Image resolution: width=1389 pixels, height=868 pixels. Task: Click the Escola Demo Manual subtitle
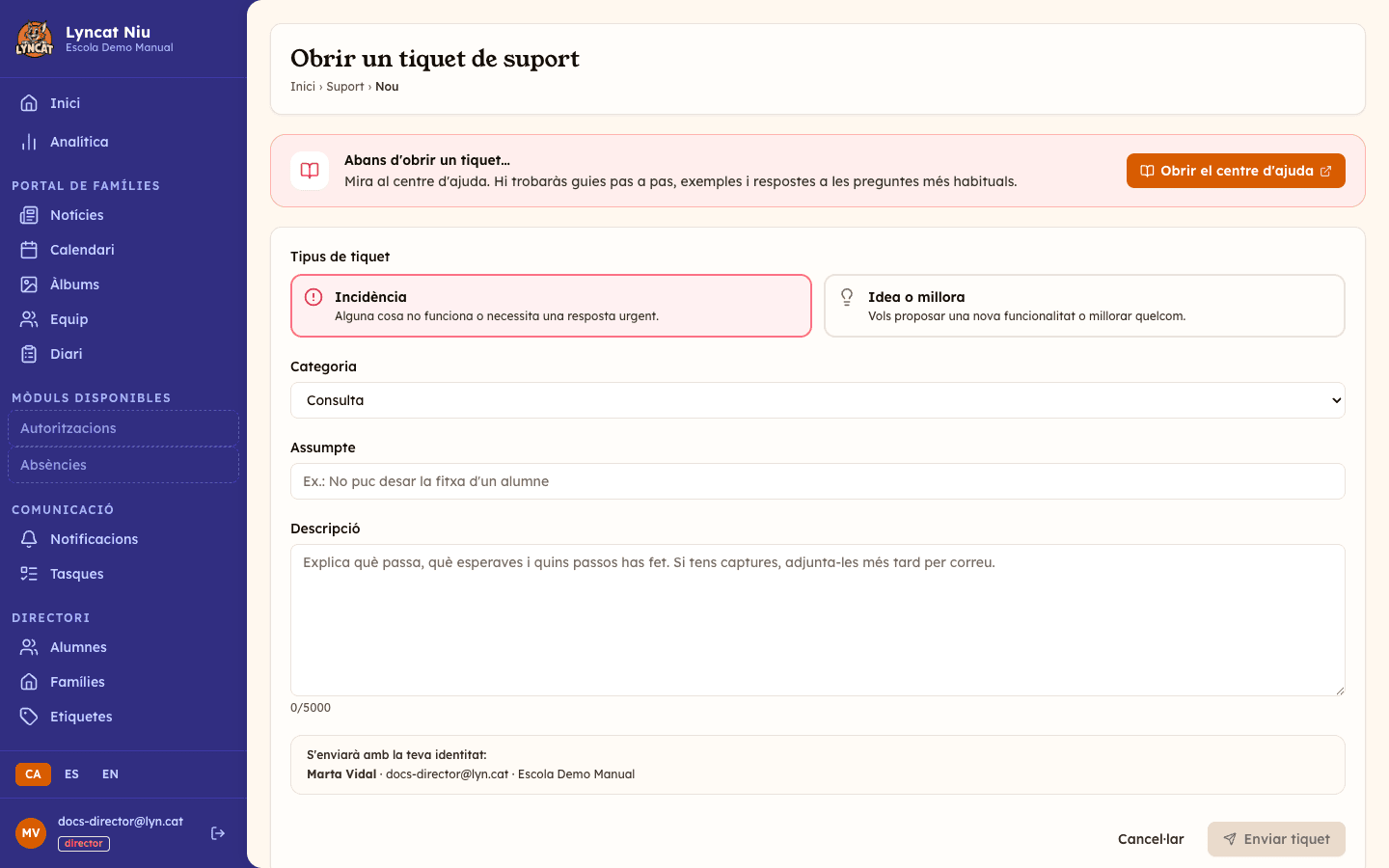pos(120,47)
